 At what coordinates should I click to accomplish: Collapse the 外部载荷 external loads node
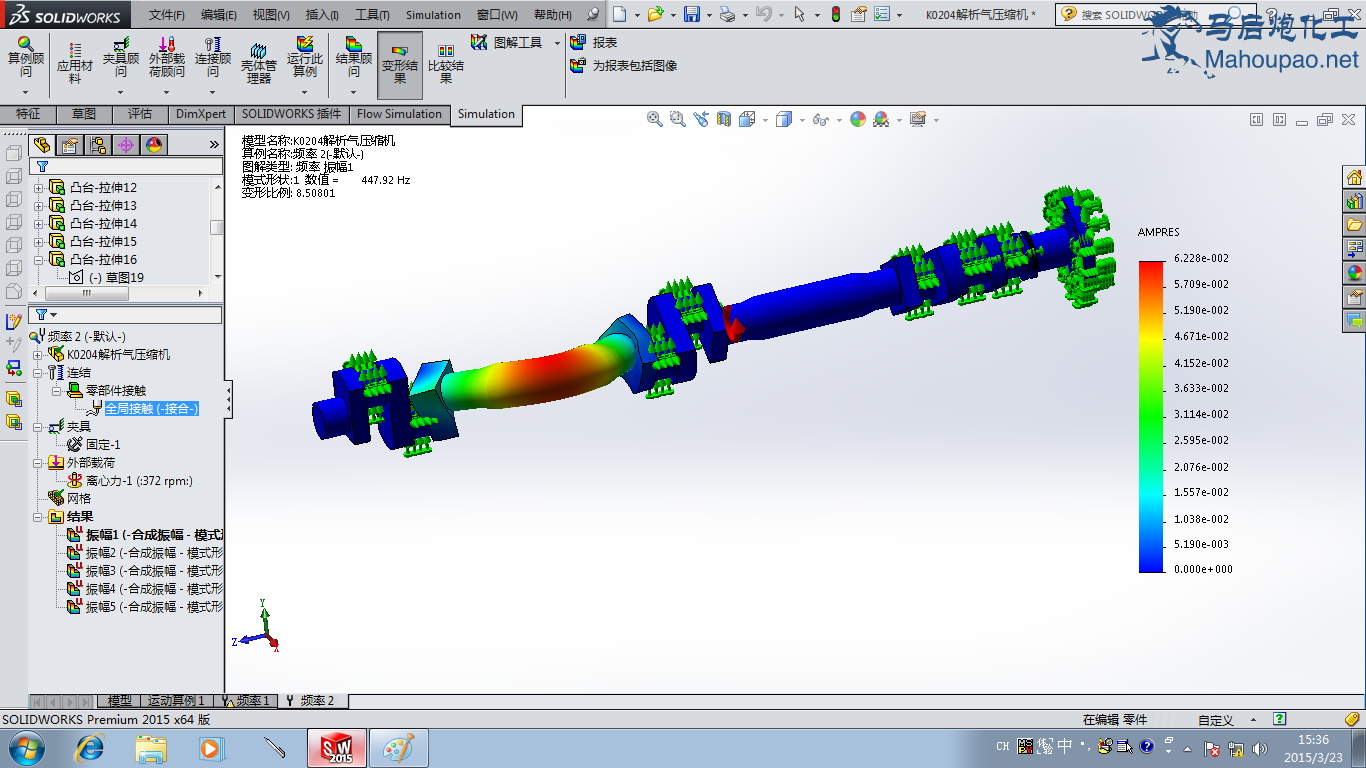coord(39,463)
